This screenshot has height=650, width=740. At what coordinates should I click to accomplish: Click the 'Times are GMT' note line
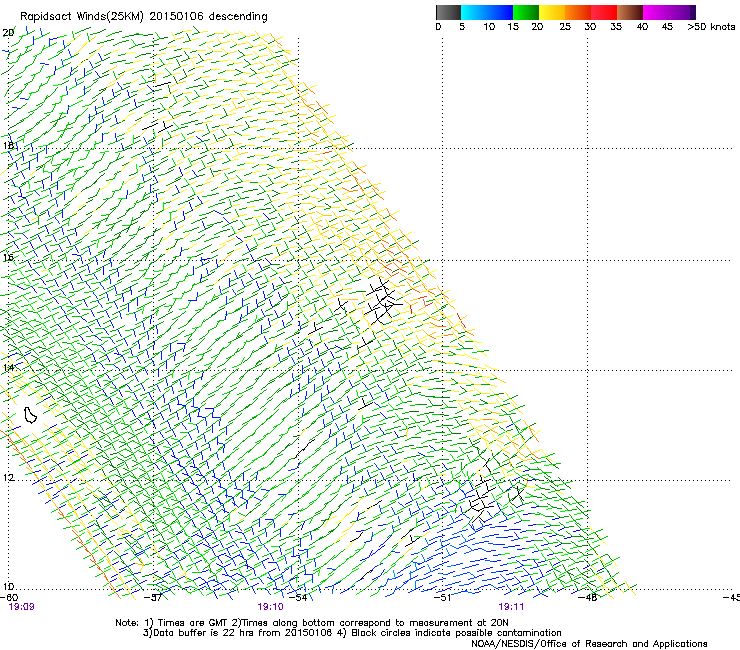tap(312, 623)
